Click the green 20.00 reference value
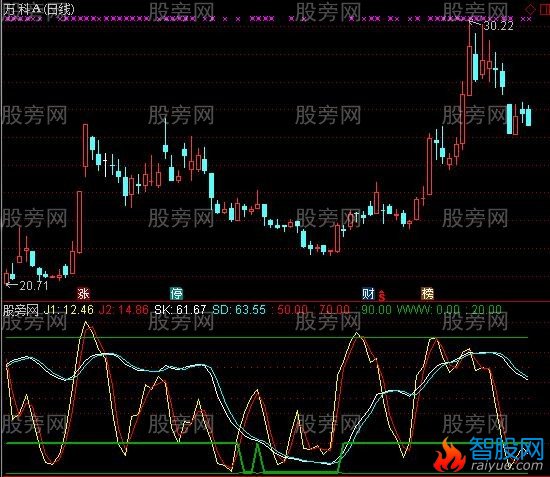550x477 pixels. 487,310
